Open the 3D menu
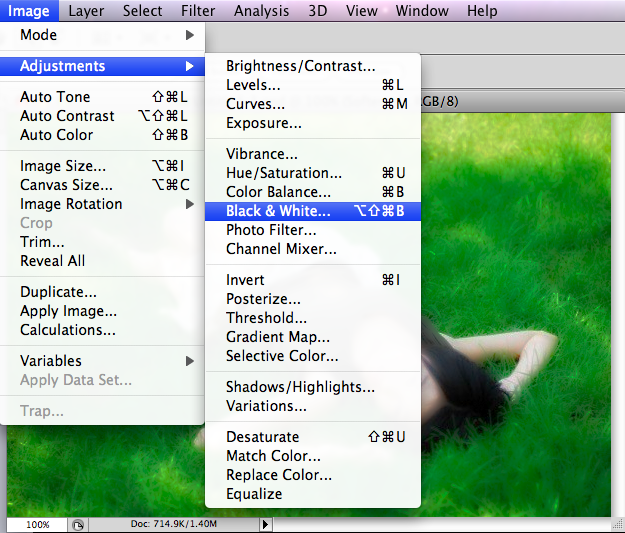625x533 pixels. pyautogui.click(x=318, y=11)
